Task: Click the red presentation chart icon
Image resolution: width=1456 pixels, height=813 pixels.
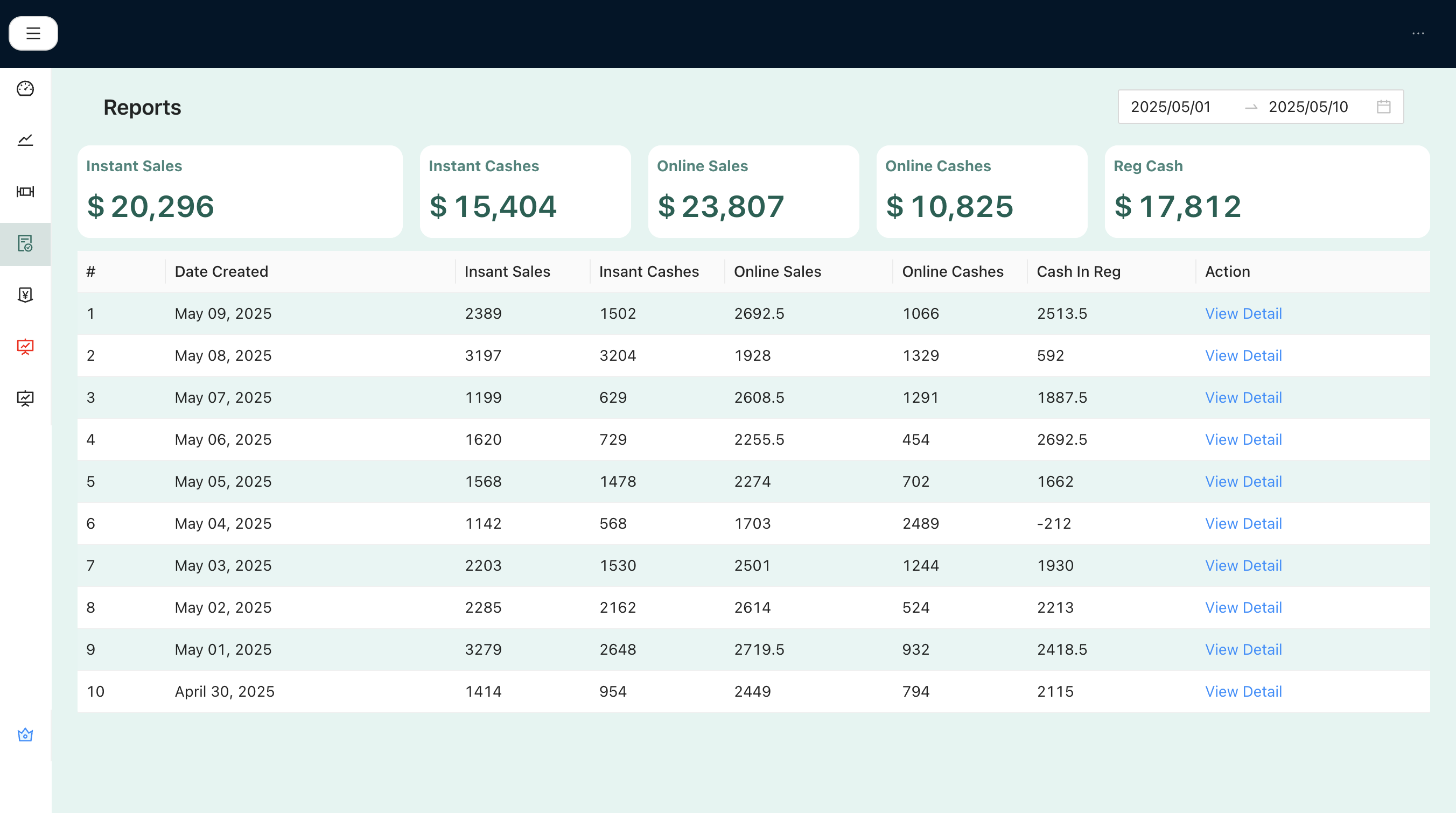Action: point(25,346)
